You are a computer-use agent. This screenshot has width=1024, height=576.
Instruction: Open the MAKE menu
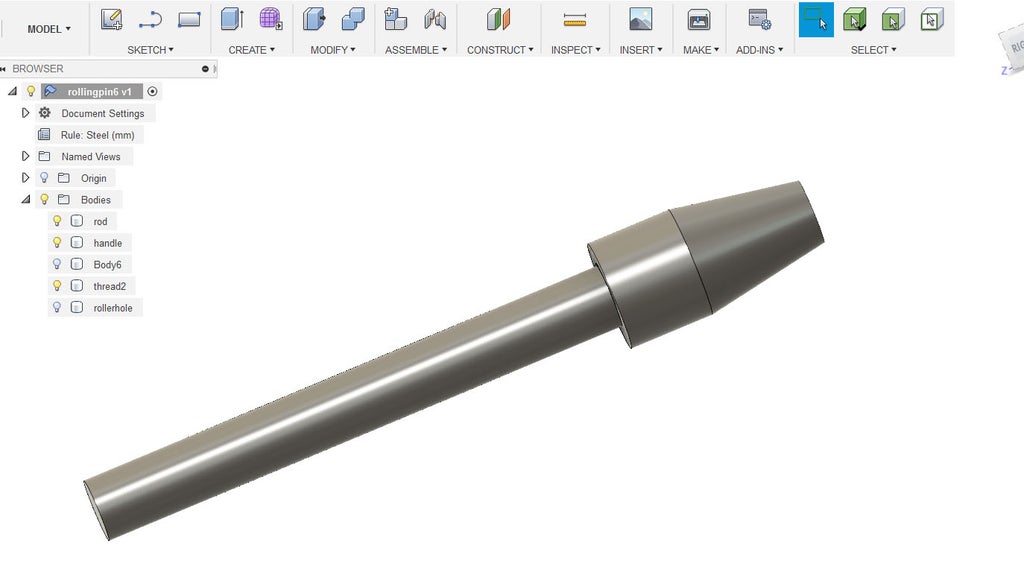[701, 50]
